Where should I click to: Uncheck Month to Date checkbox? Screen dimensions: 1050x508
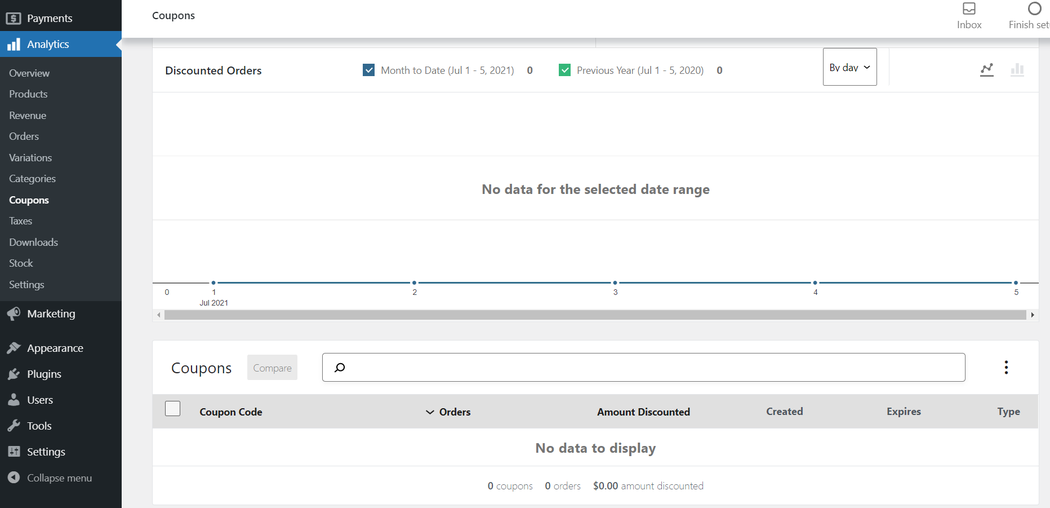click(x=368, y=70)
